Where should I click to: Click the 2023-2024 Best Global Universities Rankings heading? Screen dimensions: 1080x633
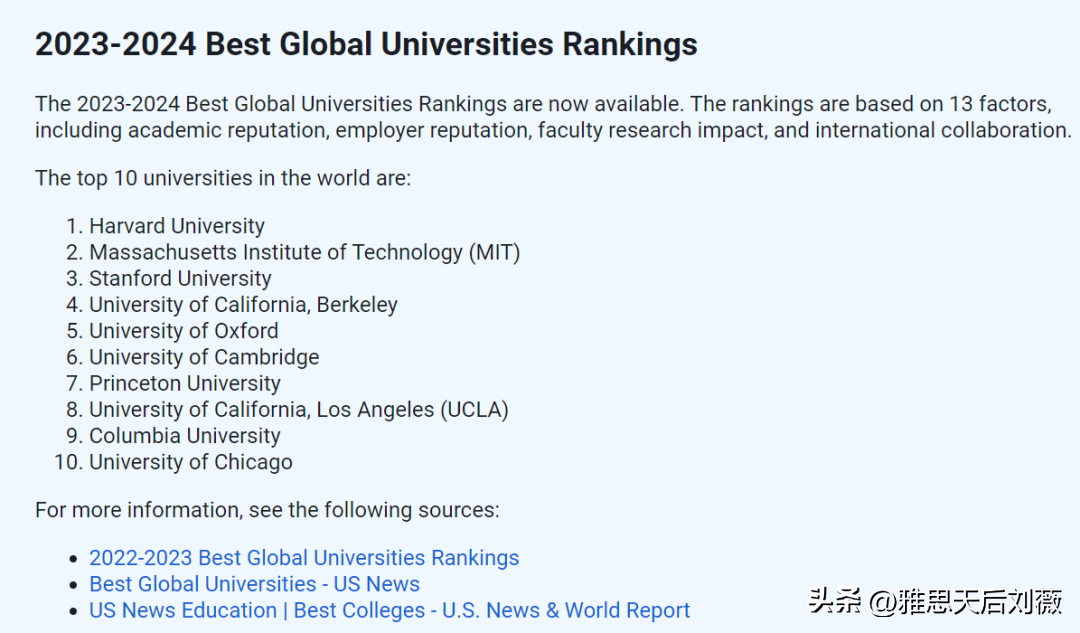click(x=366, y=45)
